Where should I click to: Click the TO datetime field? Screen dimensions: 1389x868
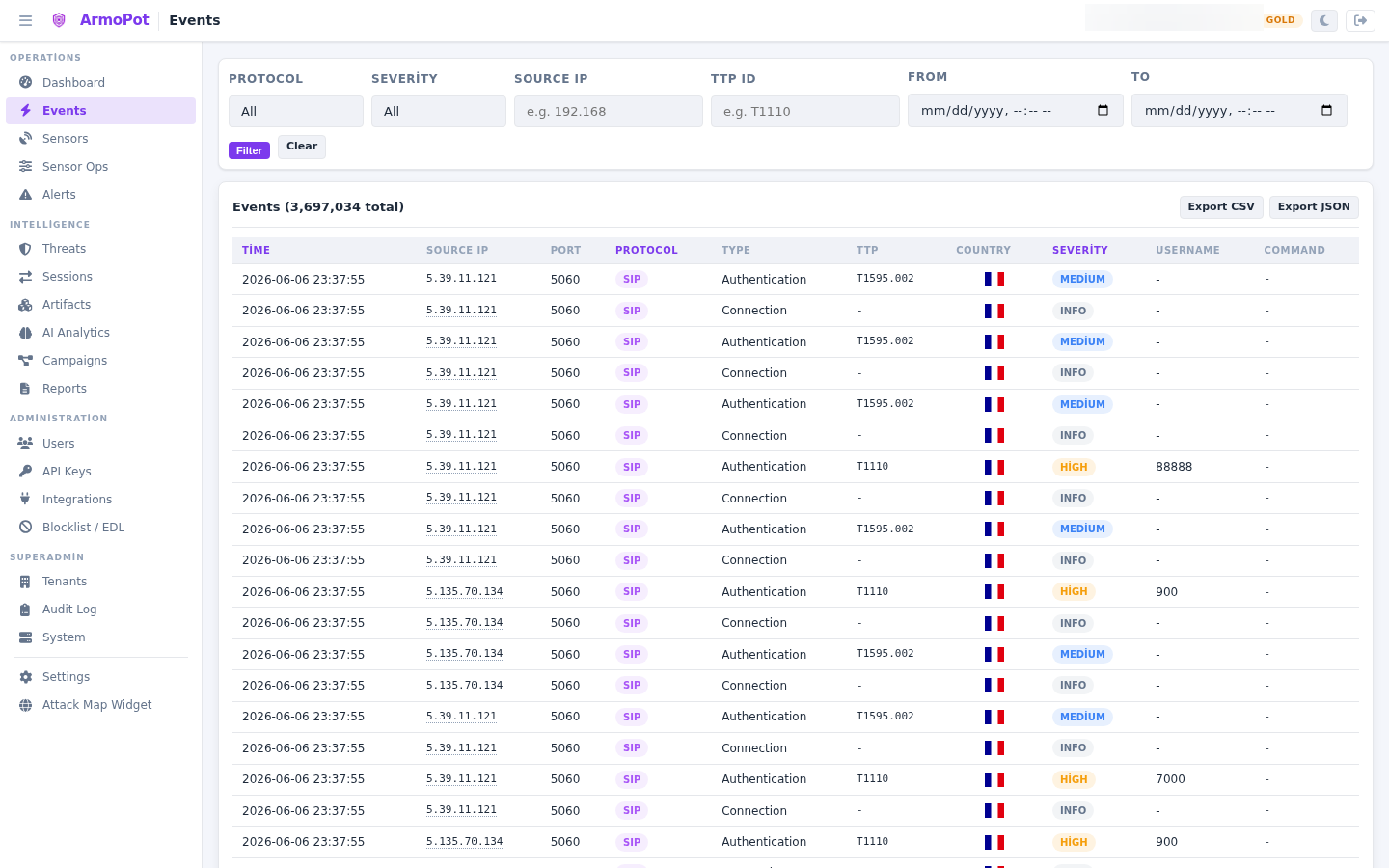(1239, 111)
